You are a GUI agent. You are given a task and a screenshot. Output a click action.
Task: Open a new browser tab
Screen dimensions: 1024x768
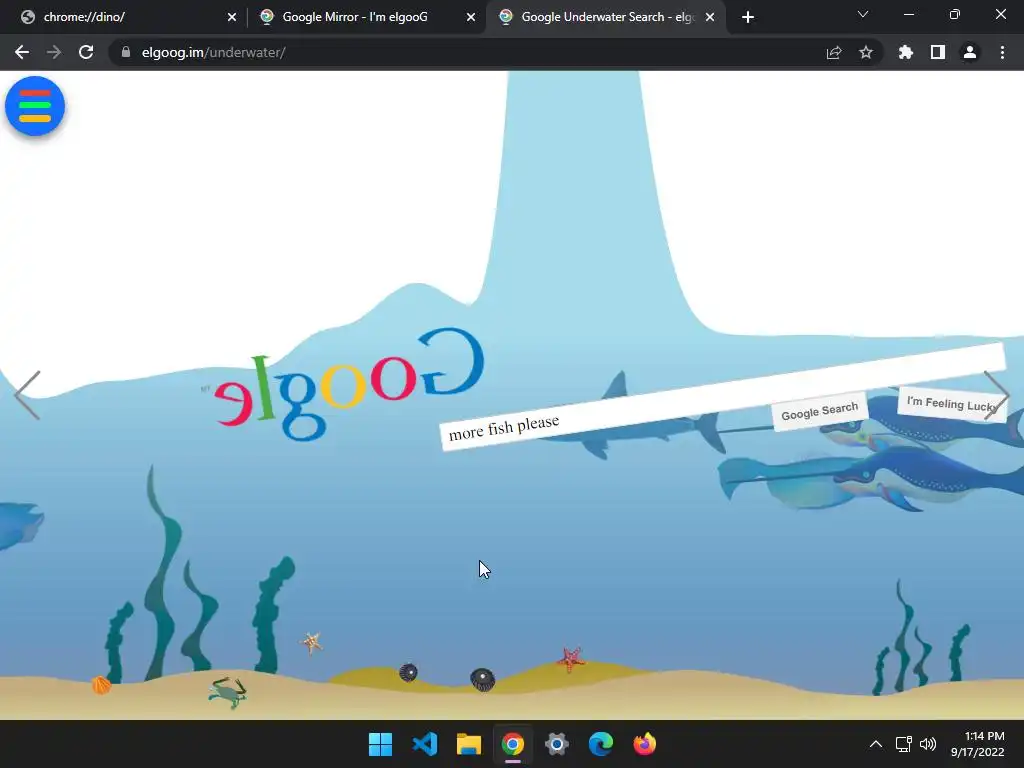click(x=748, y=17)
